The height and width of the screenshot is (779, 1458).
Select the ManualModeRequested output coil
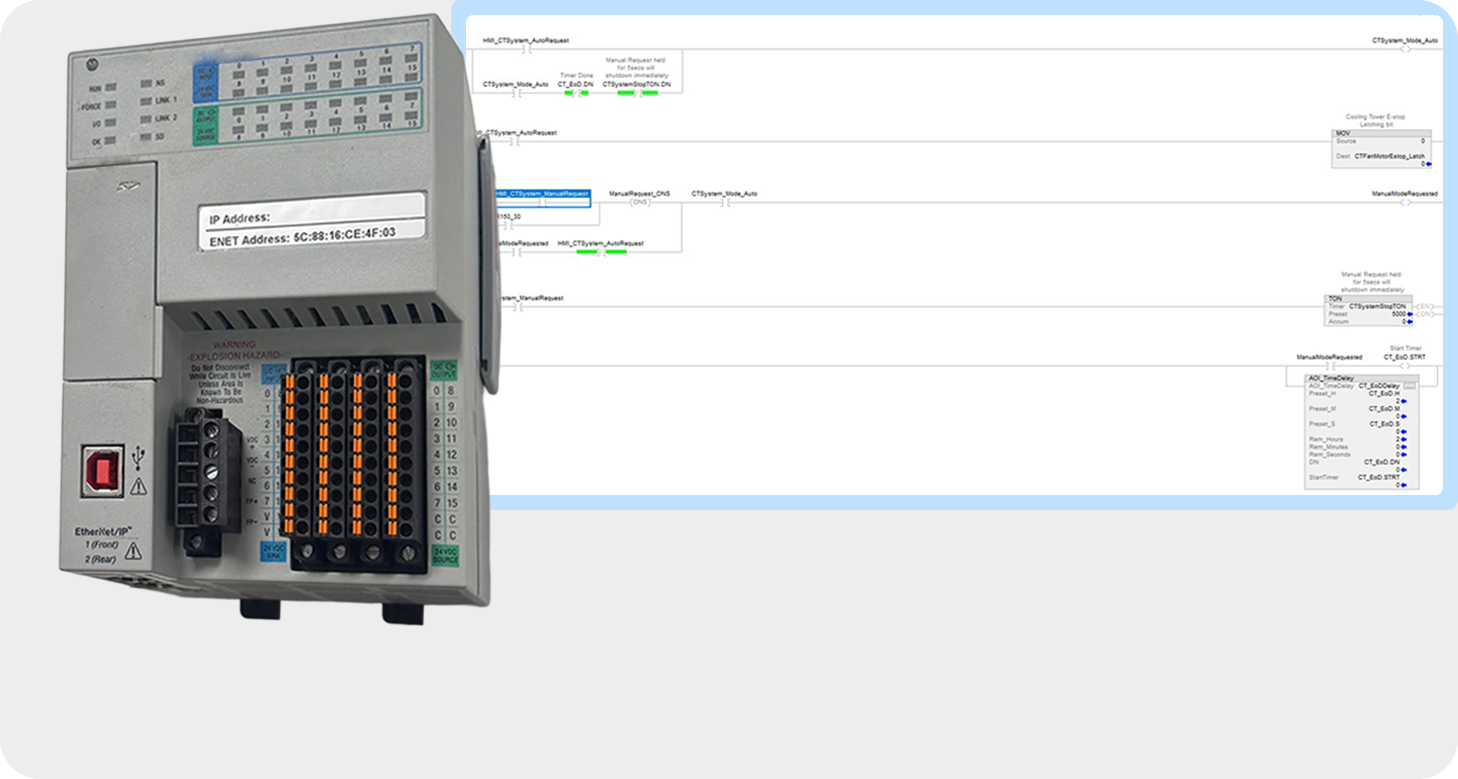(x=1404, y=202)
